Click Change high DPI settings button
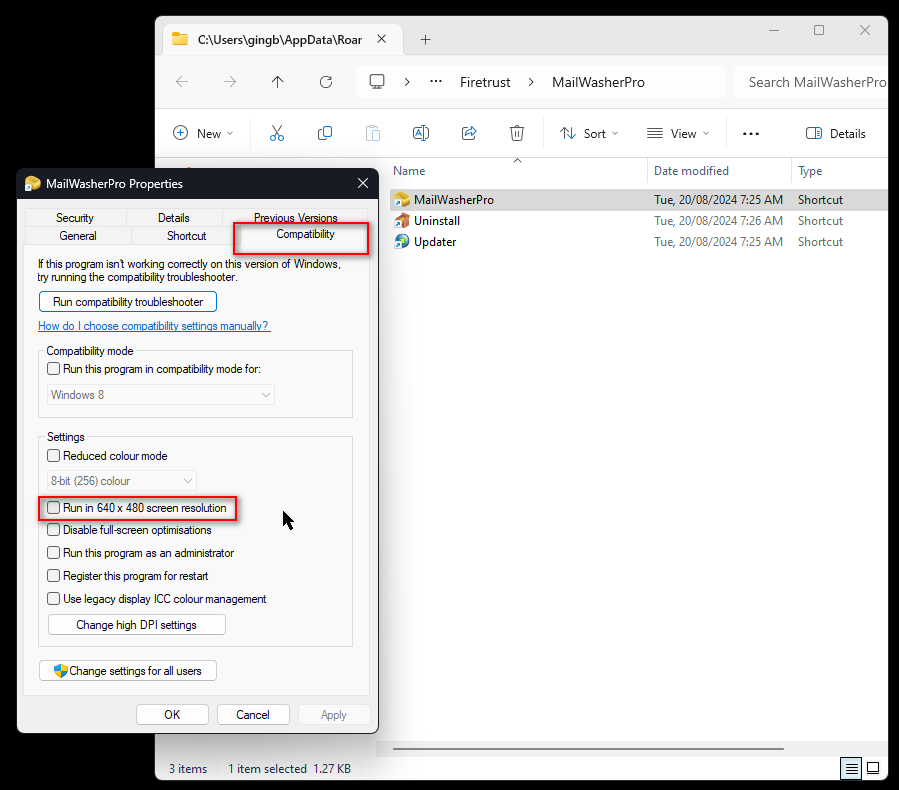This screenshot has height=790, width=899. coord(136,625)
